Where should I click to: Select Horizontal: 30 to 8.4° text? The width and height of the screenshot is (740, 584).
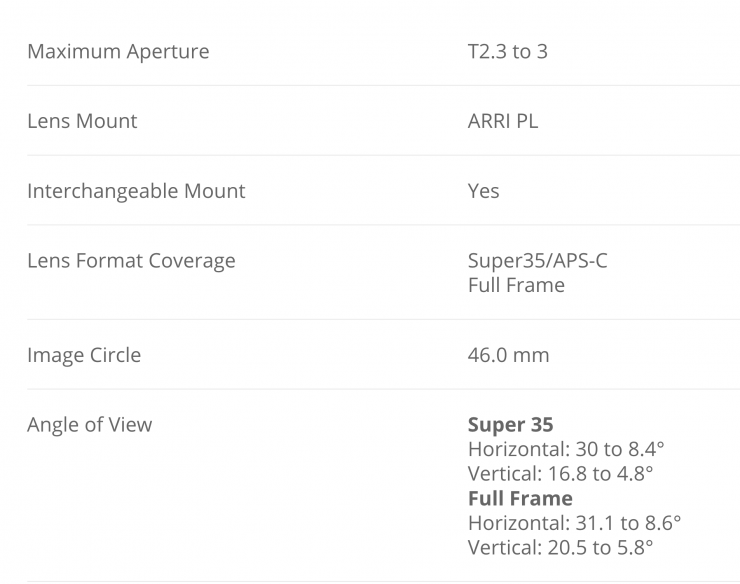(x=560, y=449)
